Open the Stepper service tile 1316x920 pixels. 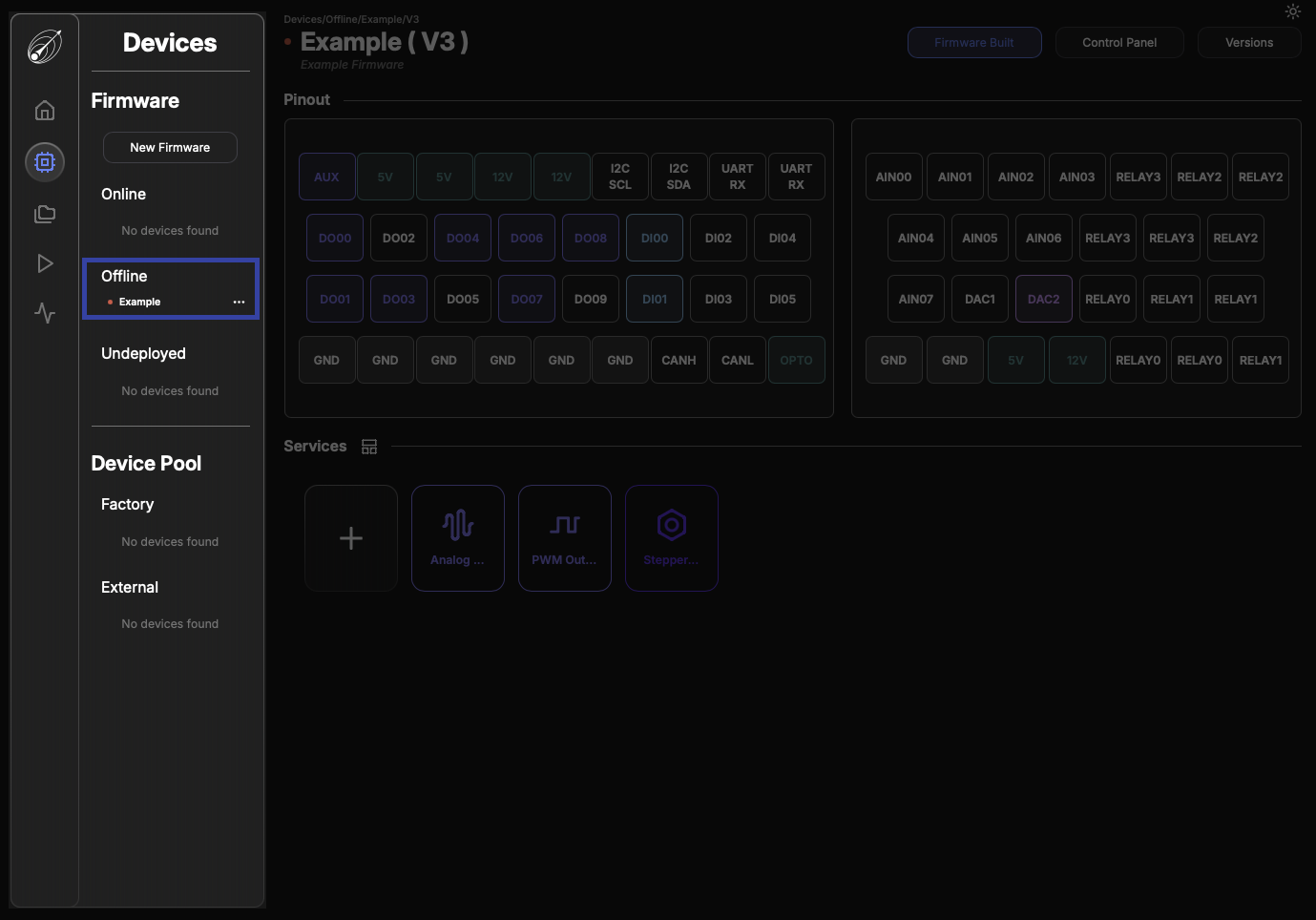[672, 538]
